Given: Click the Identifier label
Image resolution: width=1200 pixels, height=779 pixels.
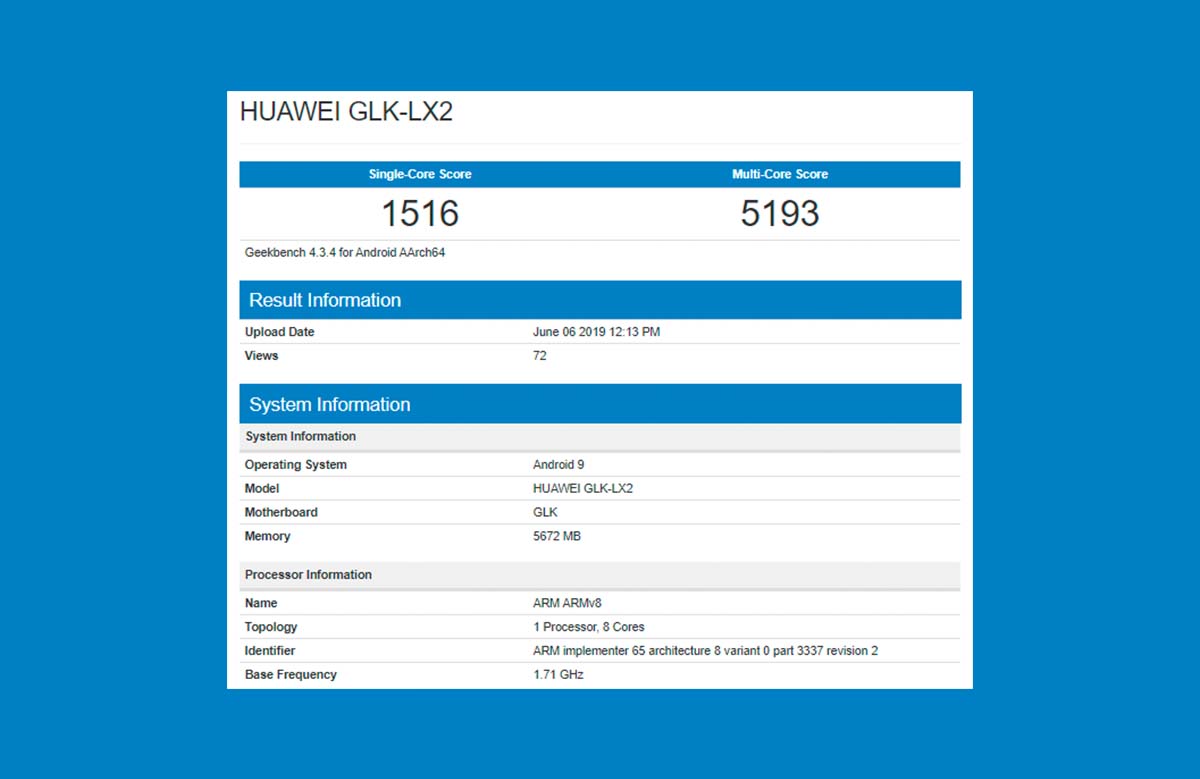Looking at the screenshot, I should pos(270,652).
